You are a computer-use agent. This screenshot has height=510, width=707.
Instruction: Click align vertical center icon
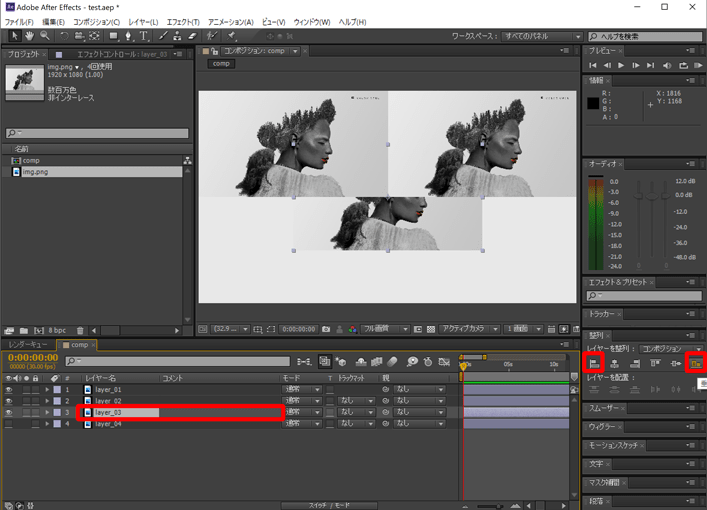click(675, 363)
